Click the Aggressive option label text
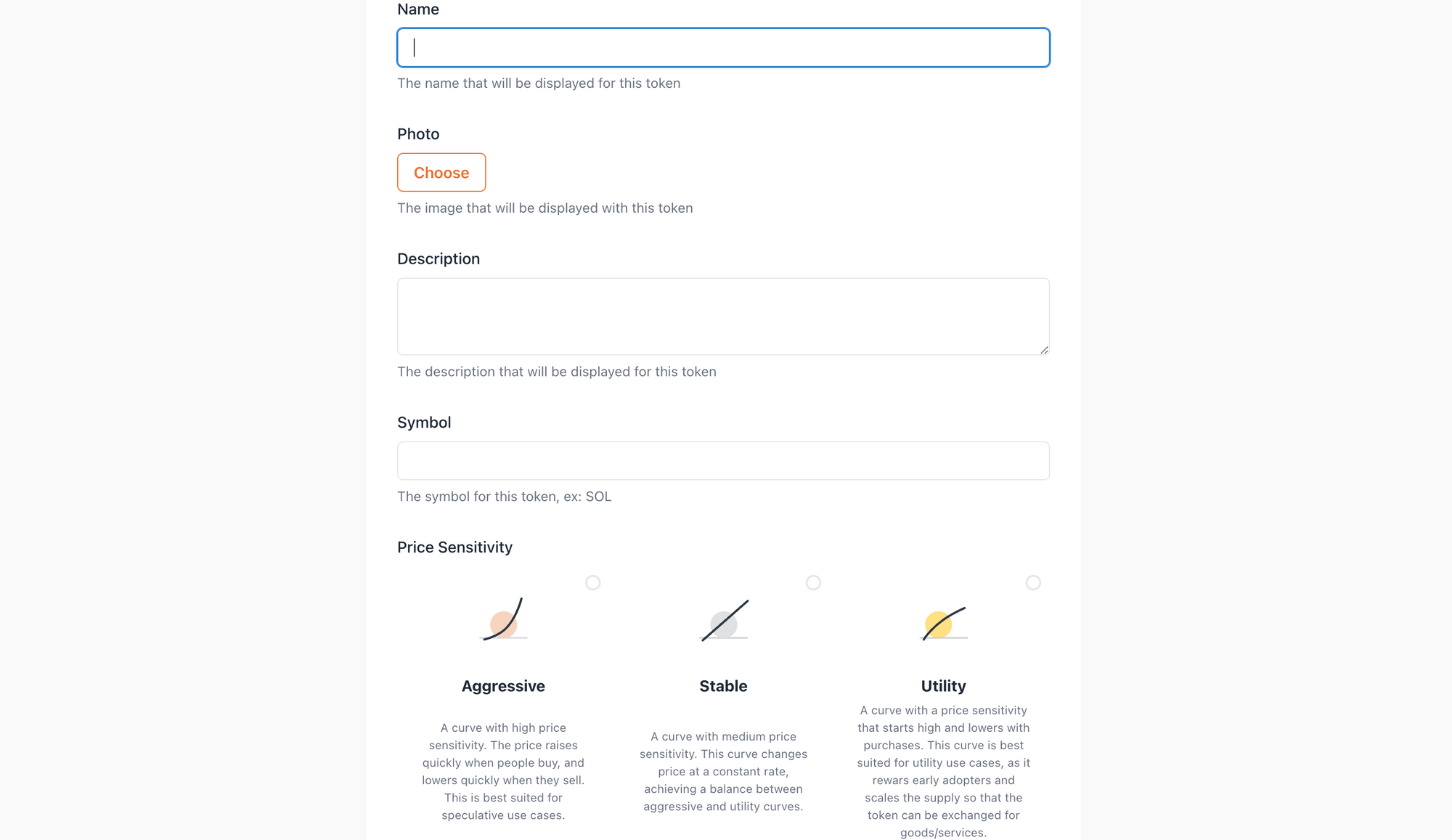This screenshot has height=840, width=1452. tap(503, 685)
